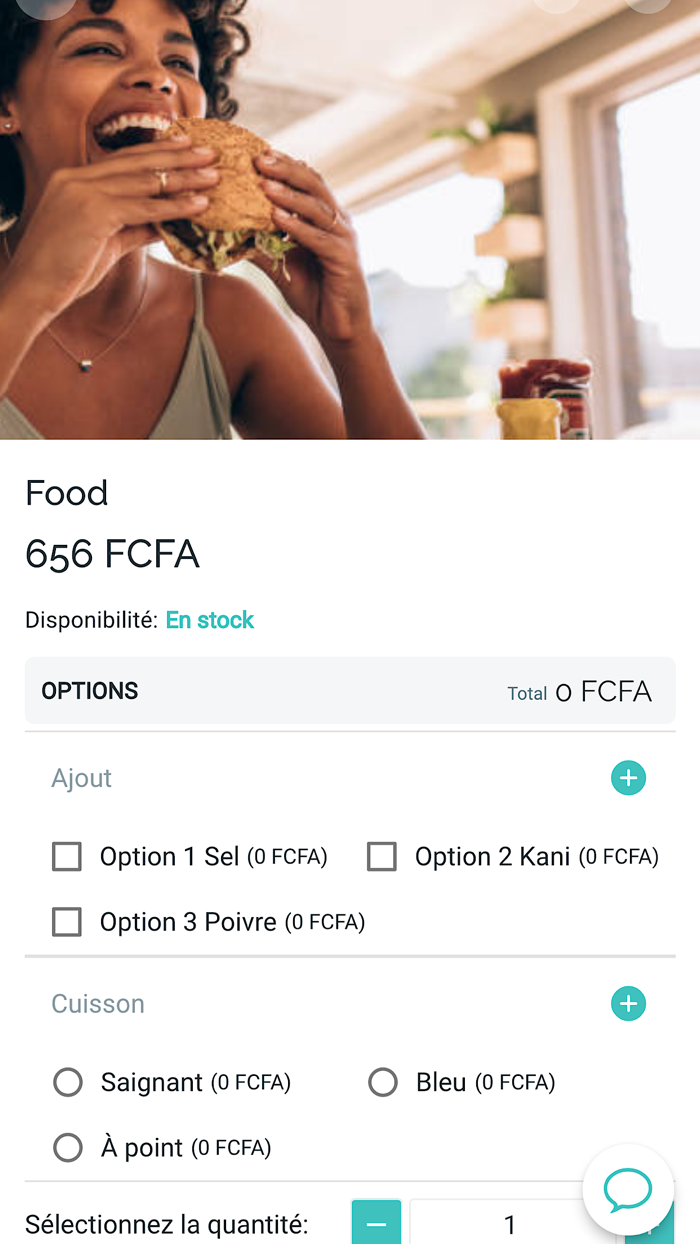Click the Sélectionnez la quantité label
The height and width of the screenshot is (1244, 700).
(166, 1225)
